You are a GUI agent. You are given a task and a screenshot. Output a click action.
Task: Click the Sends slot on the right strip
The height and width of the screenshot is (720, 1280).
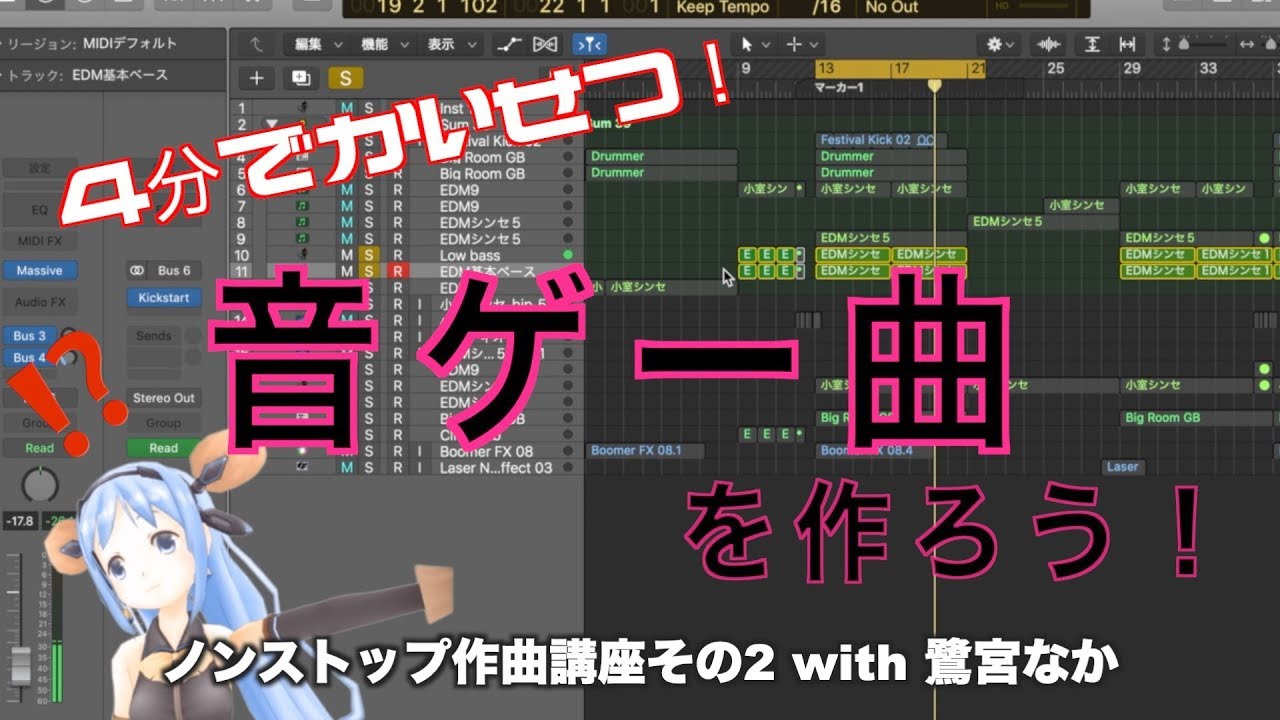tap(154, 336)
